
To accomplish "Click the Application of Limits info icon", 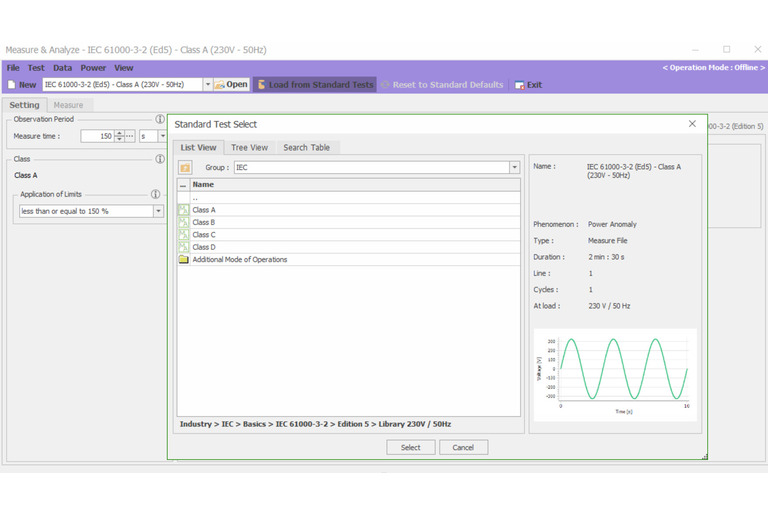I will [155, 194].
